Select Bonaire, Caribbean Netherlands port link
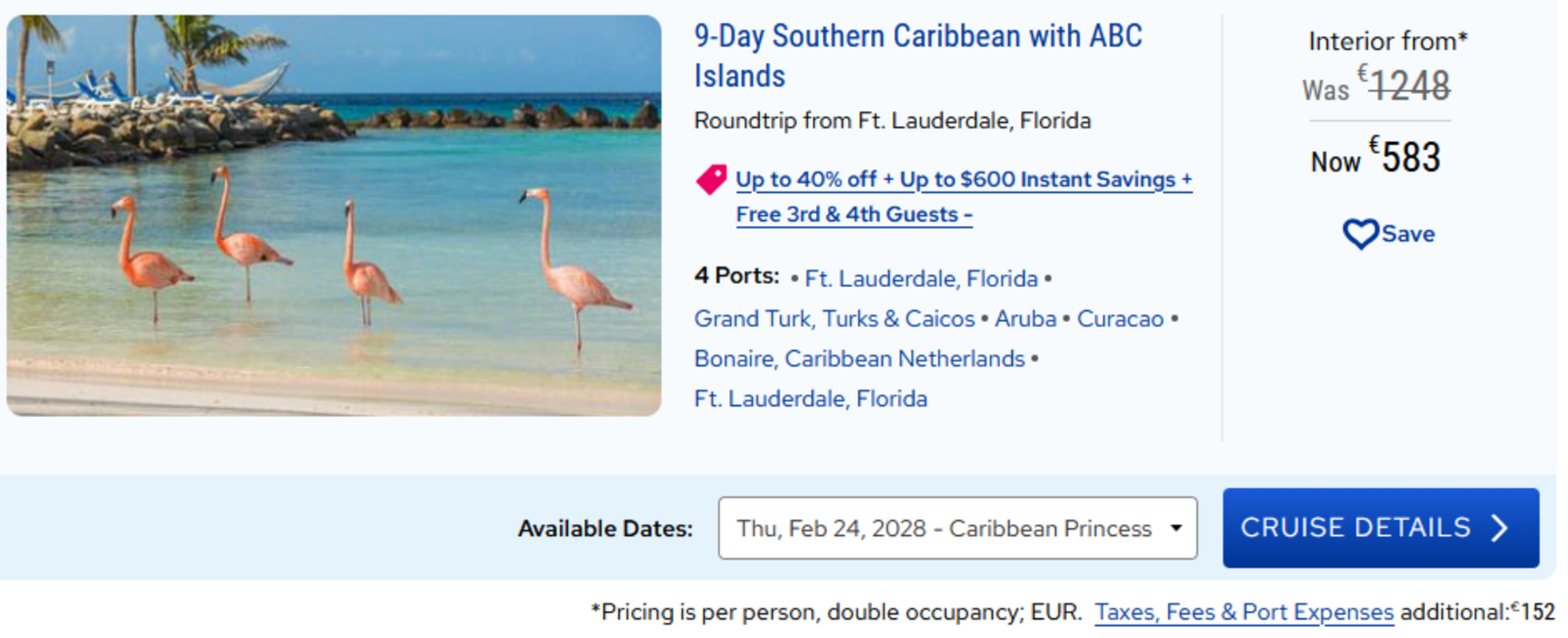Screen dimensions: 1568x638 859,359
